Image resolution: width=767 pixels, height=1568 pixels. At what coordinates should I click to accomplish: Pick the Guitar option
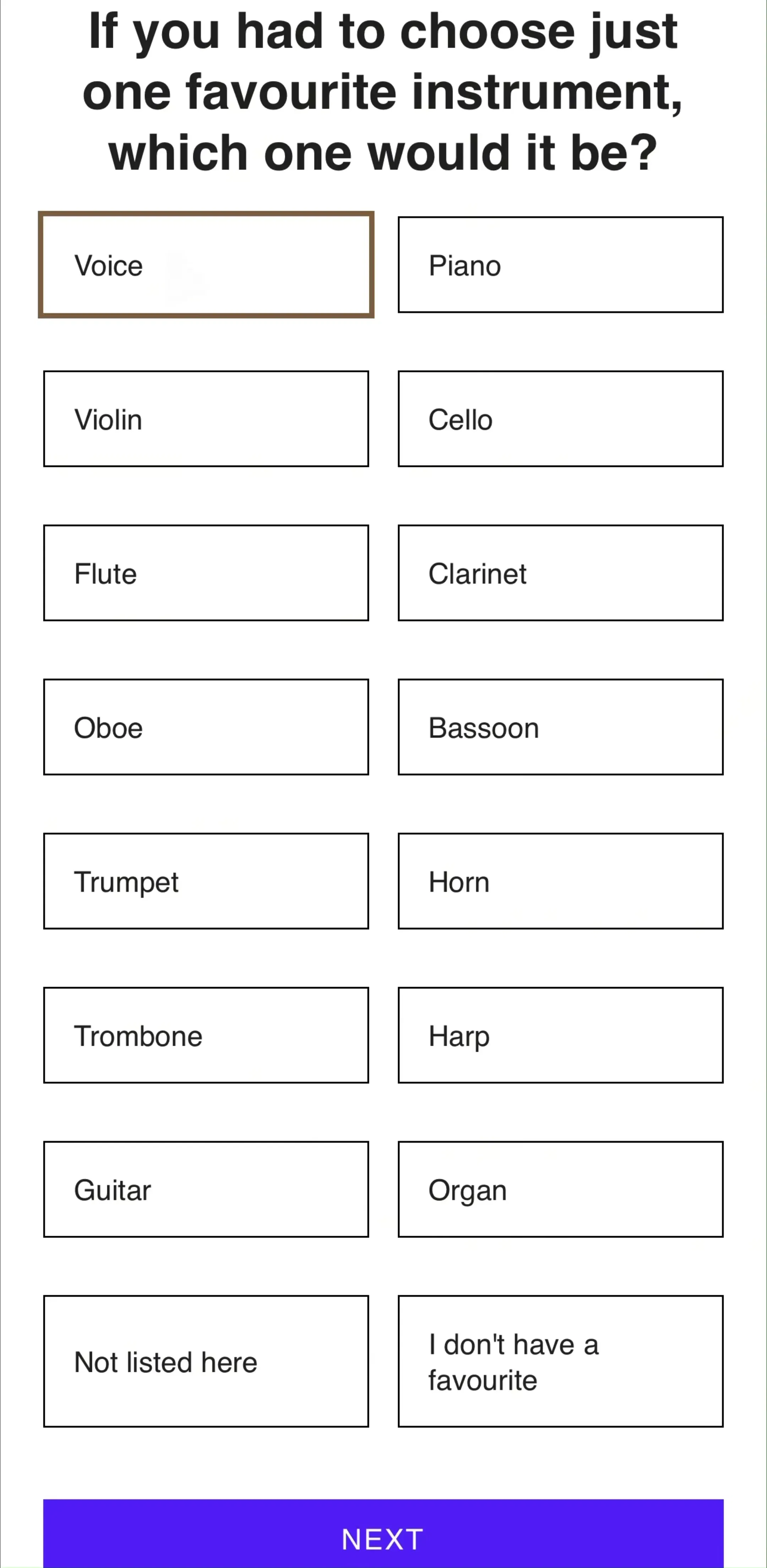point(206,1189)
